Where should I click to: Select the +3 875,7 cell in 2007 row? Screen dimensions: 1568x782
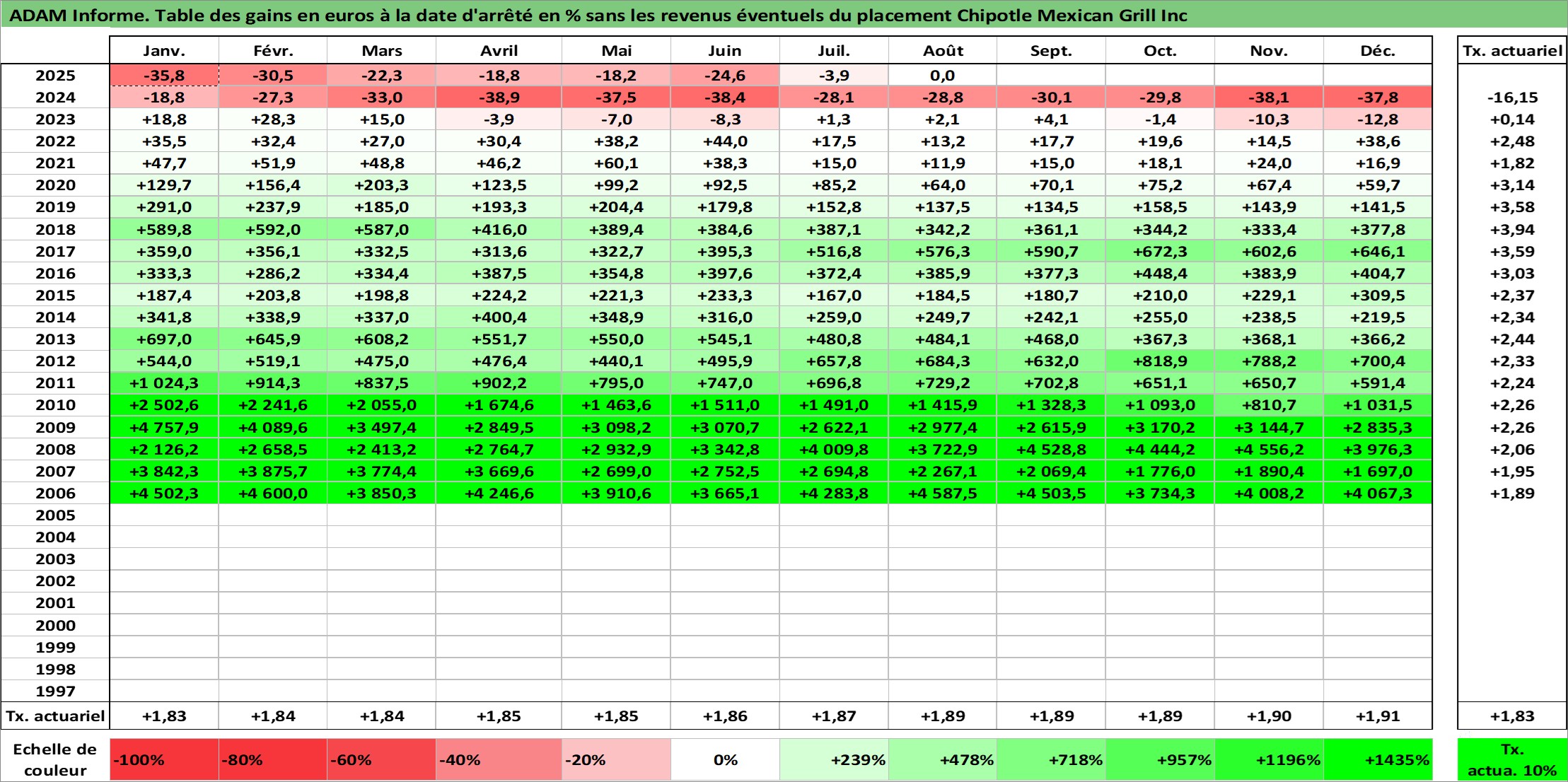(x=273, y=472)
